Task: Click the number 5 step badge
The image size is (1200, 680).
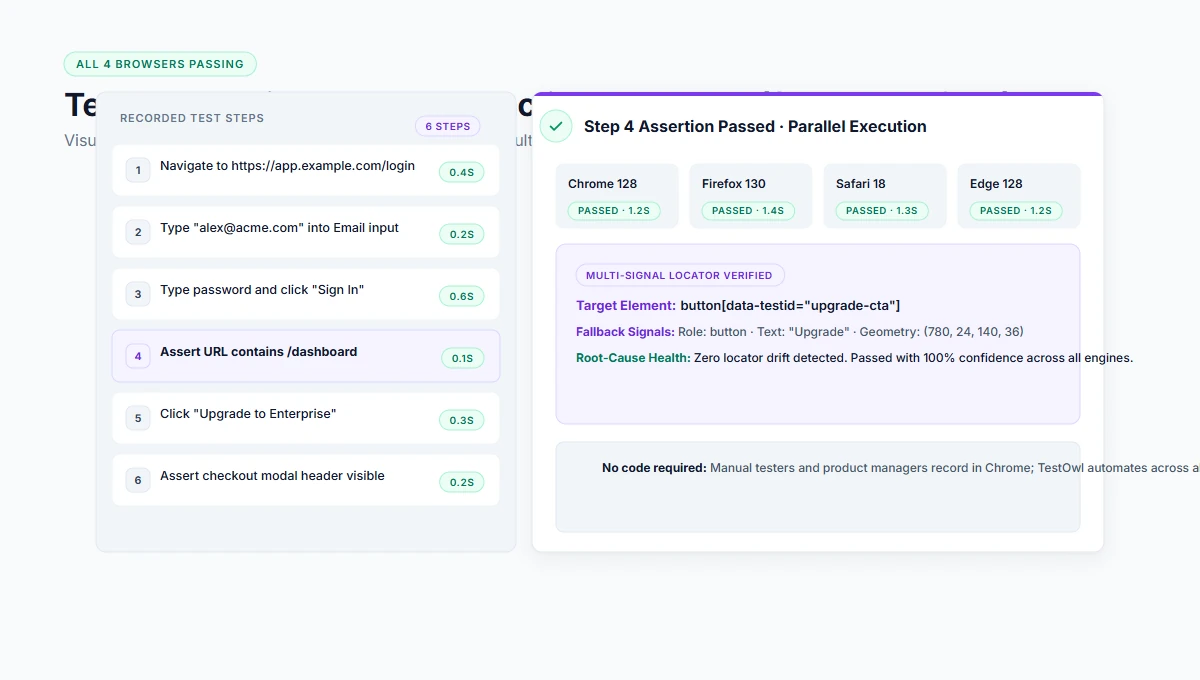Action: [x=138, y=418]
